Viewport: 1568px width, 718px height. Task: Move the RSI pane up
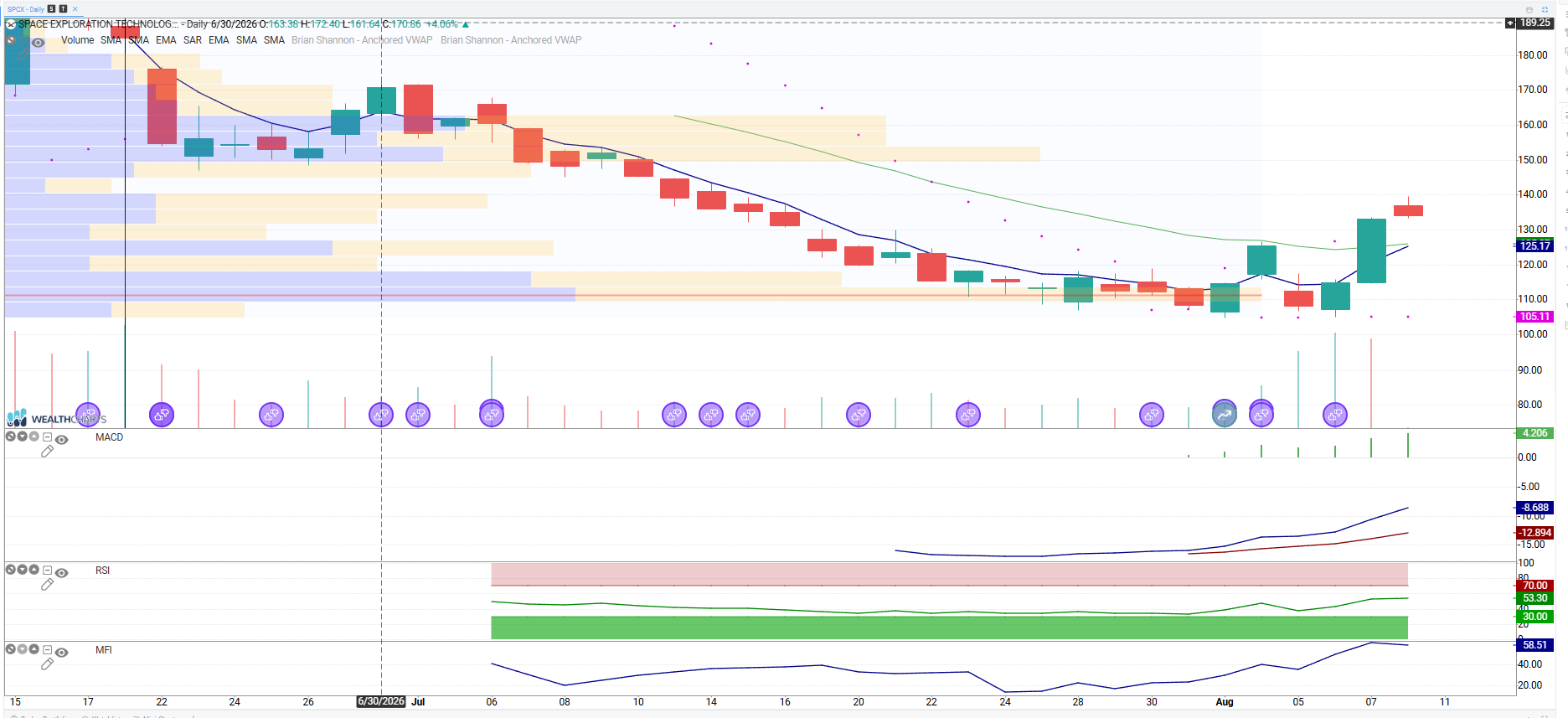point(34,570)
